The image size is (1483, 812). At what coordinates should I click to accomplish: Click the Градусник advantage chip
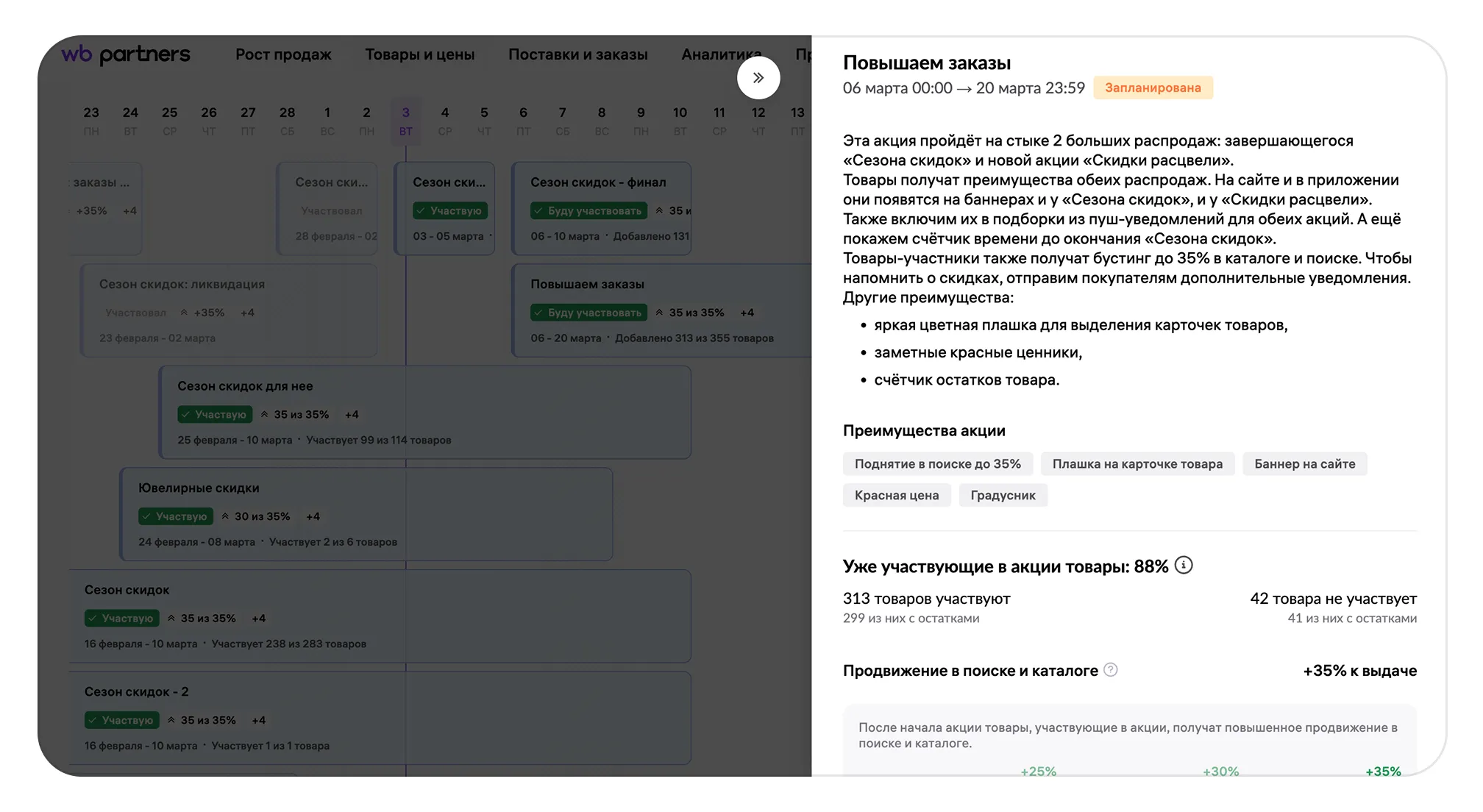(1003, 496)
